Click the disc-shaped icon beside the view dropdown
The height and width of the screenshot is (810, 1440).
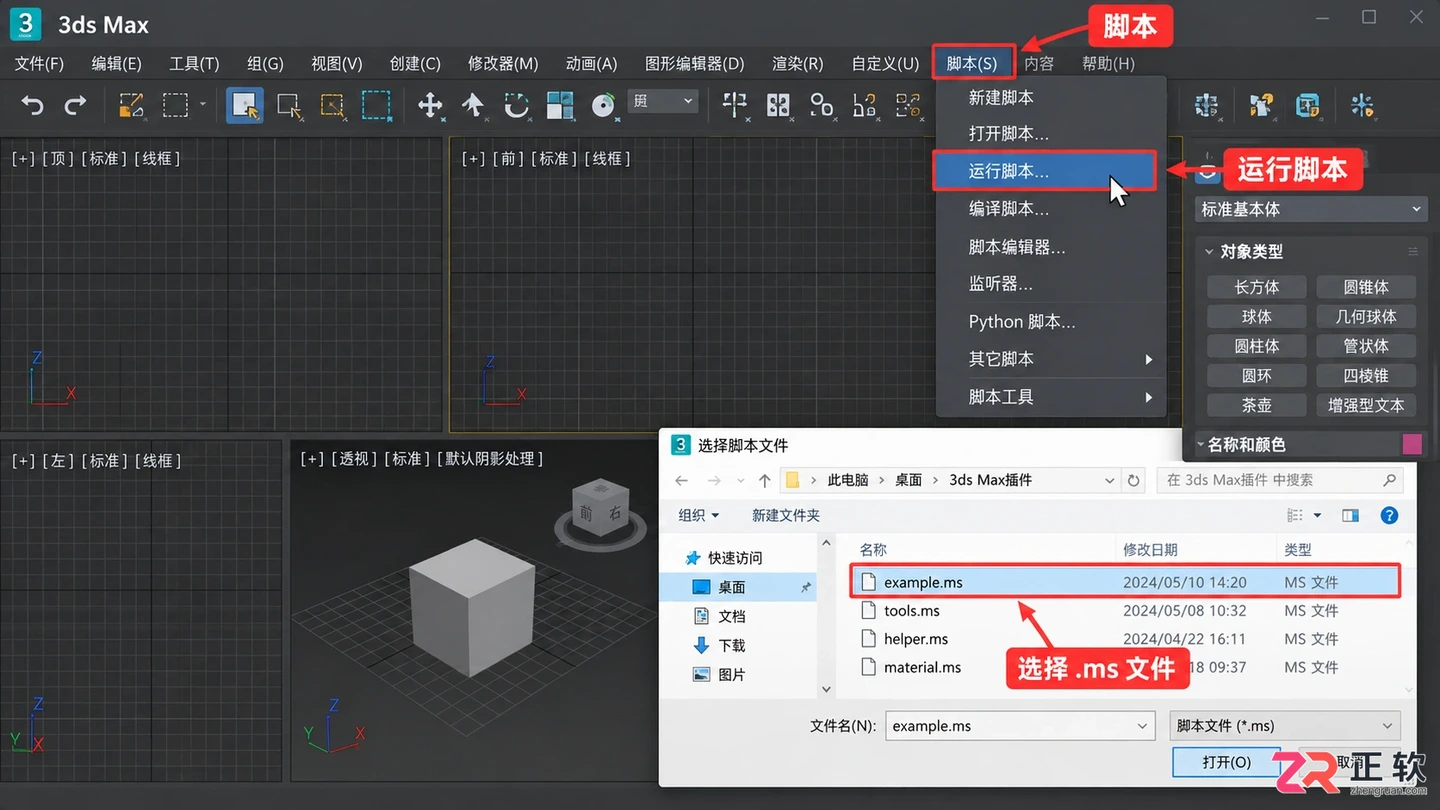click(x=603, y=105)
